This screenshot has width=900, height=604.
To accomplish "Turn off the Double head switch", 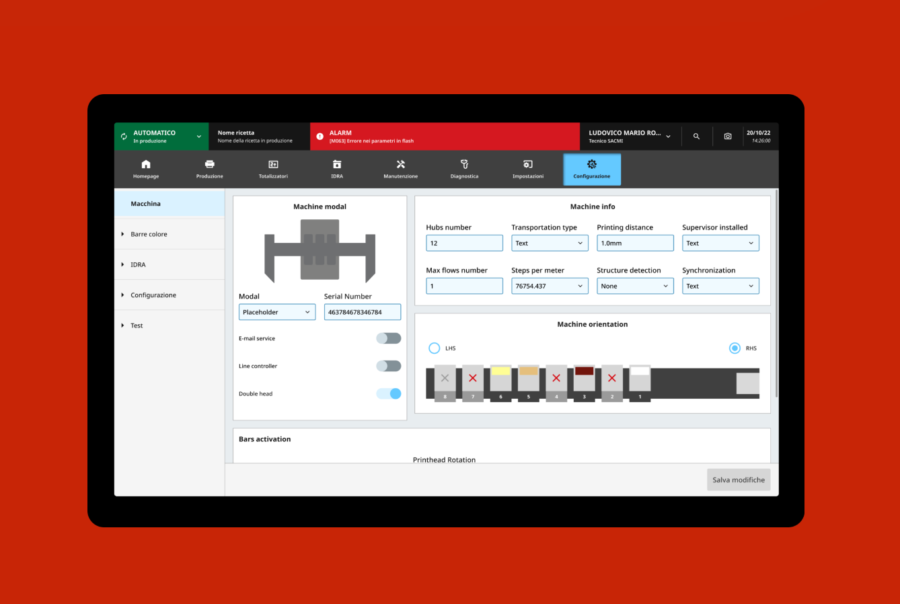I will pos(388,394).
